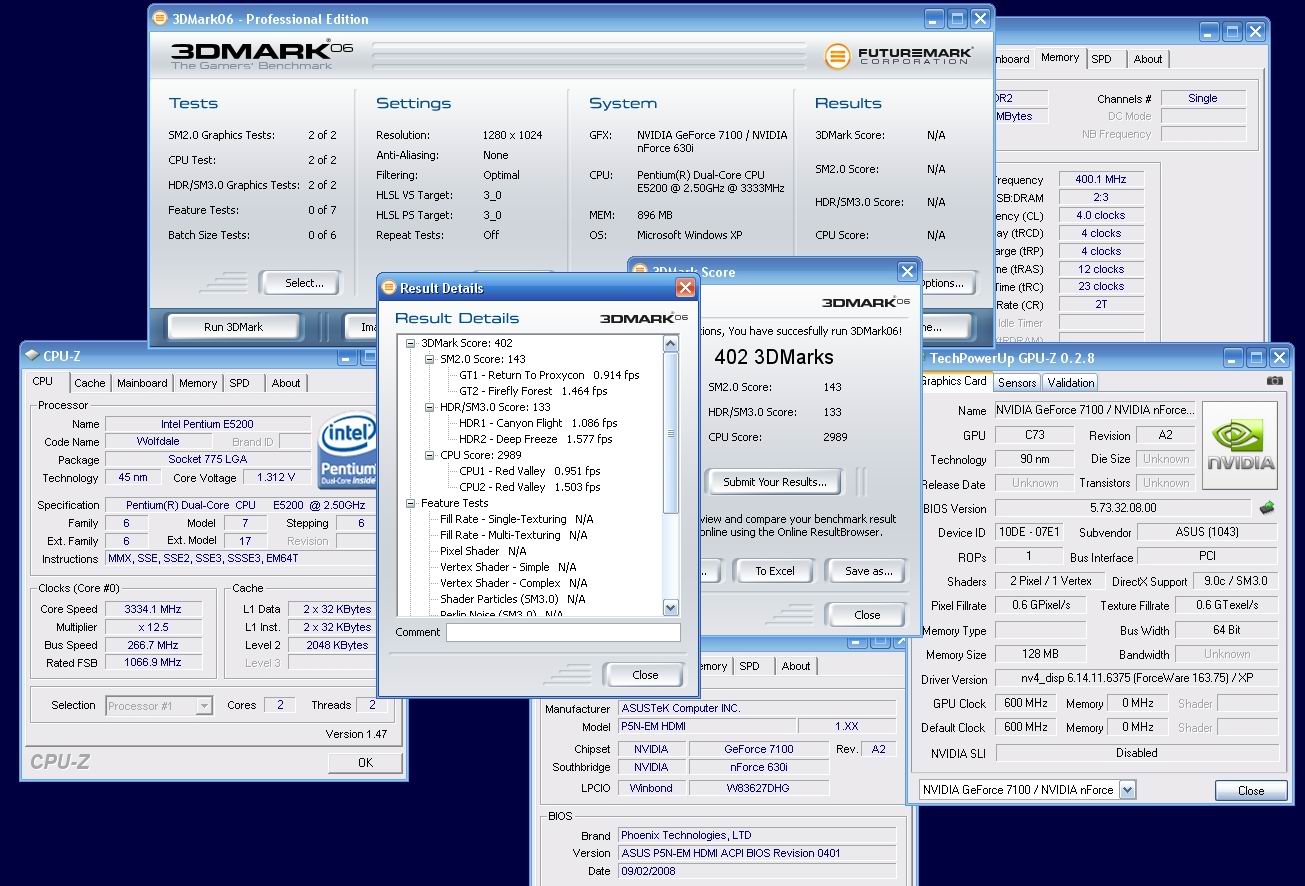The image size is (1305, 886).
Task: Click the Core Speed 3334.1 MHz value
Action: (x=154, y=609)
